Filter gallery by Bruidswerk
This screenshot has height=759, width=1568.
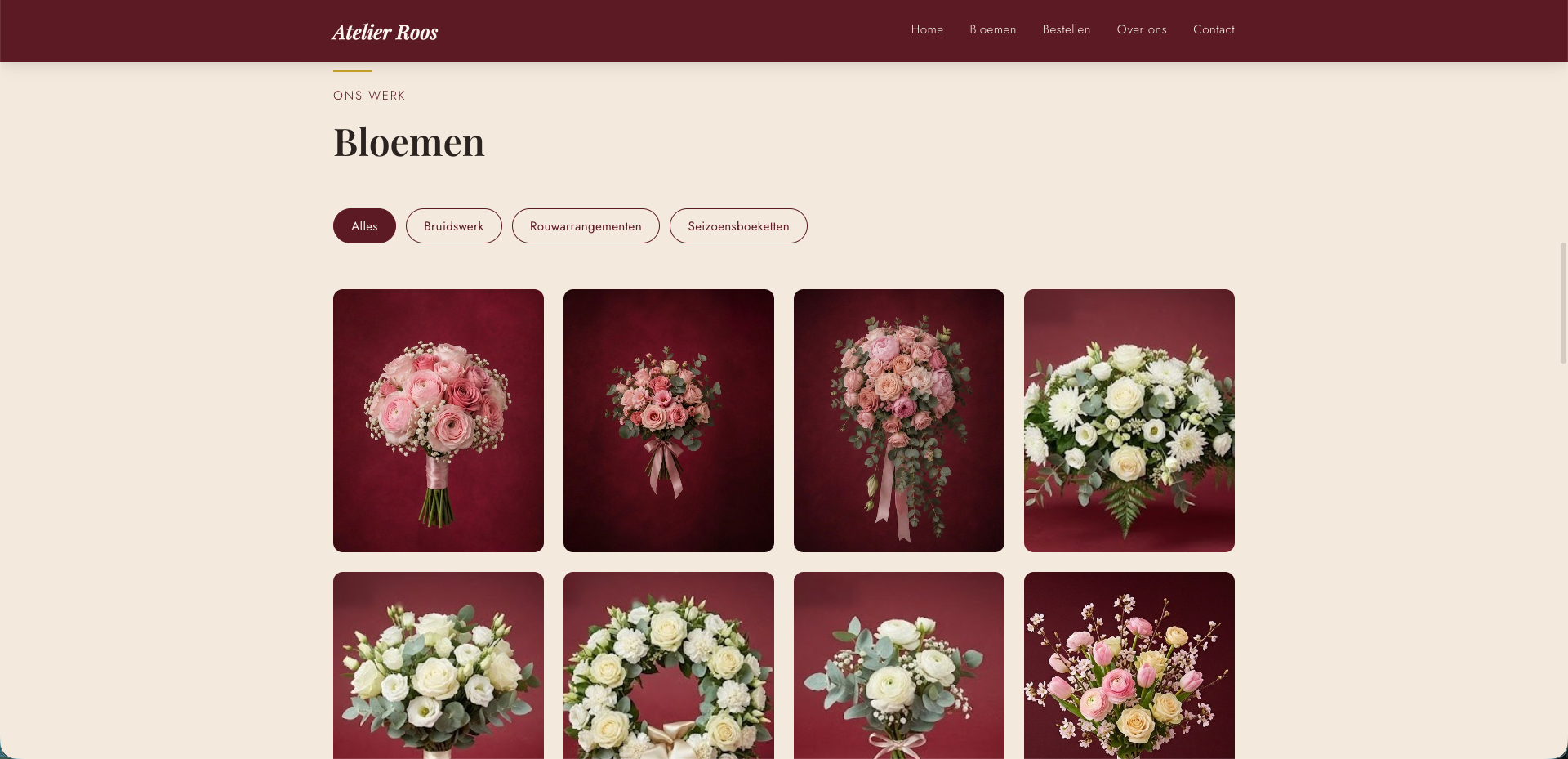[454, 226]
